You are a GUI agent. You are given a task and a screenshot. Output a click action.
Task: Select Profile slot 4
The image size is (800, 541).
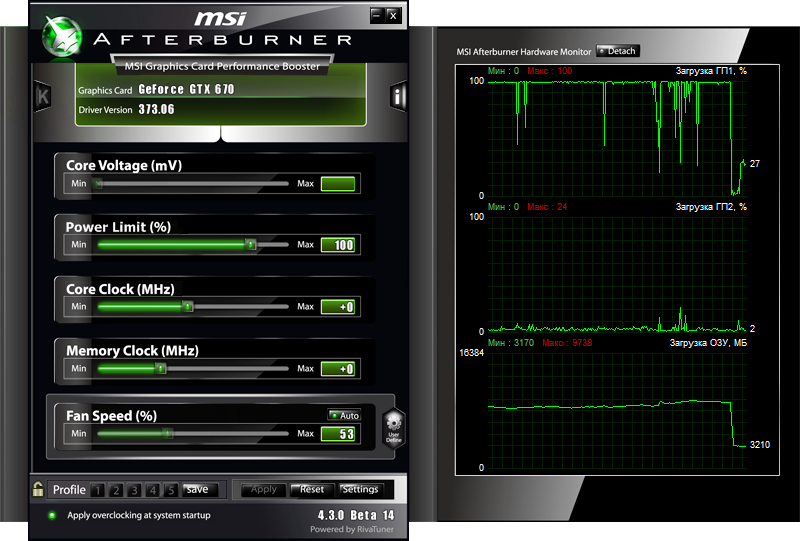[x=153, y=490]
